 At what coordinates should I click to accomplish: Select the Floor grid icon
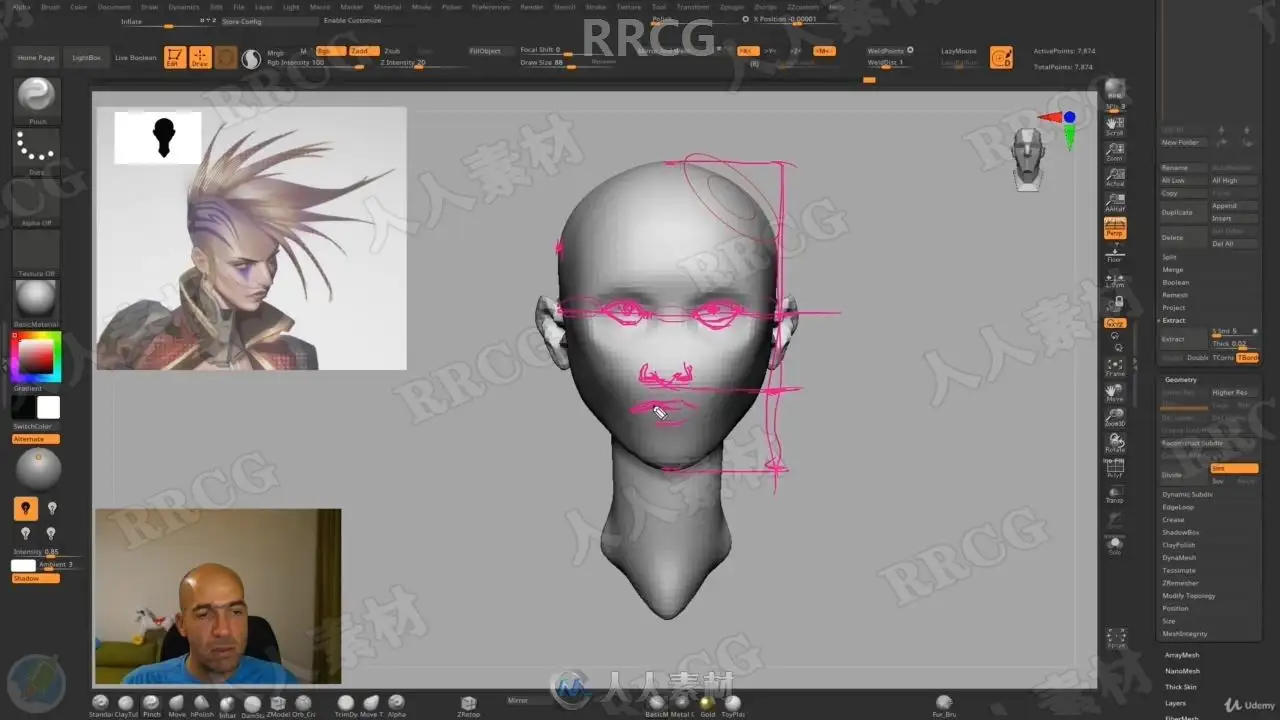pyautogui.click(x=1114, y=253)
